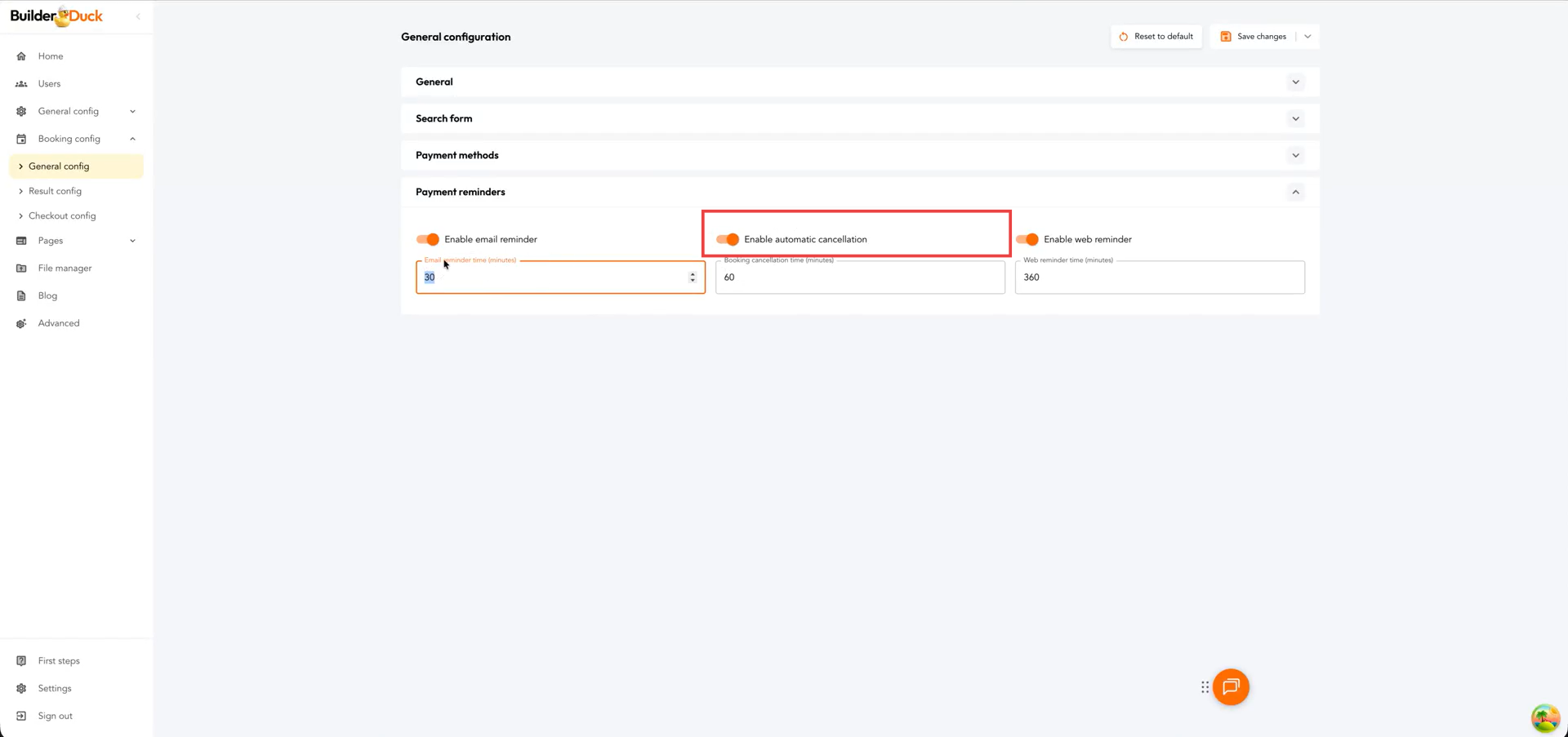Click the Sign out icon
Screen dimensions: 1568x737
point(21,717)
